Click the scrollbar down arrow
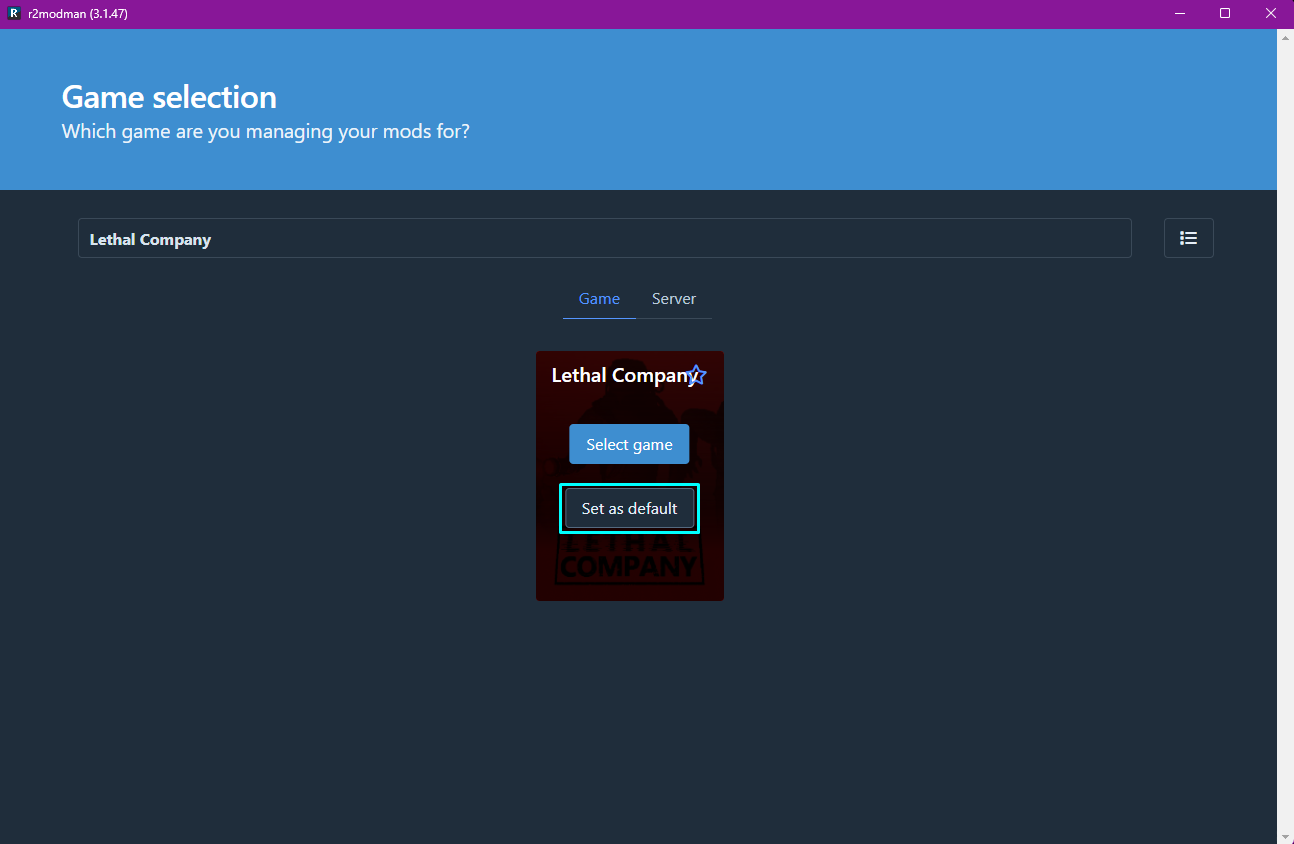The width and height of the screenshot is (1294, 844). 1285,836
